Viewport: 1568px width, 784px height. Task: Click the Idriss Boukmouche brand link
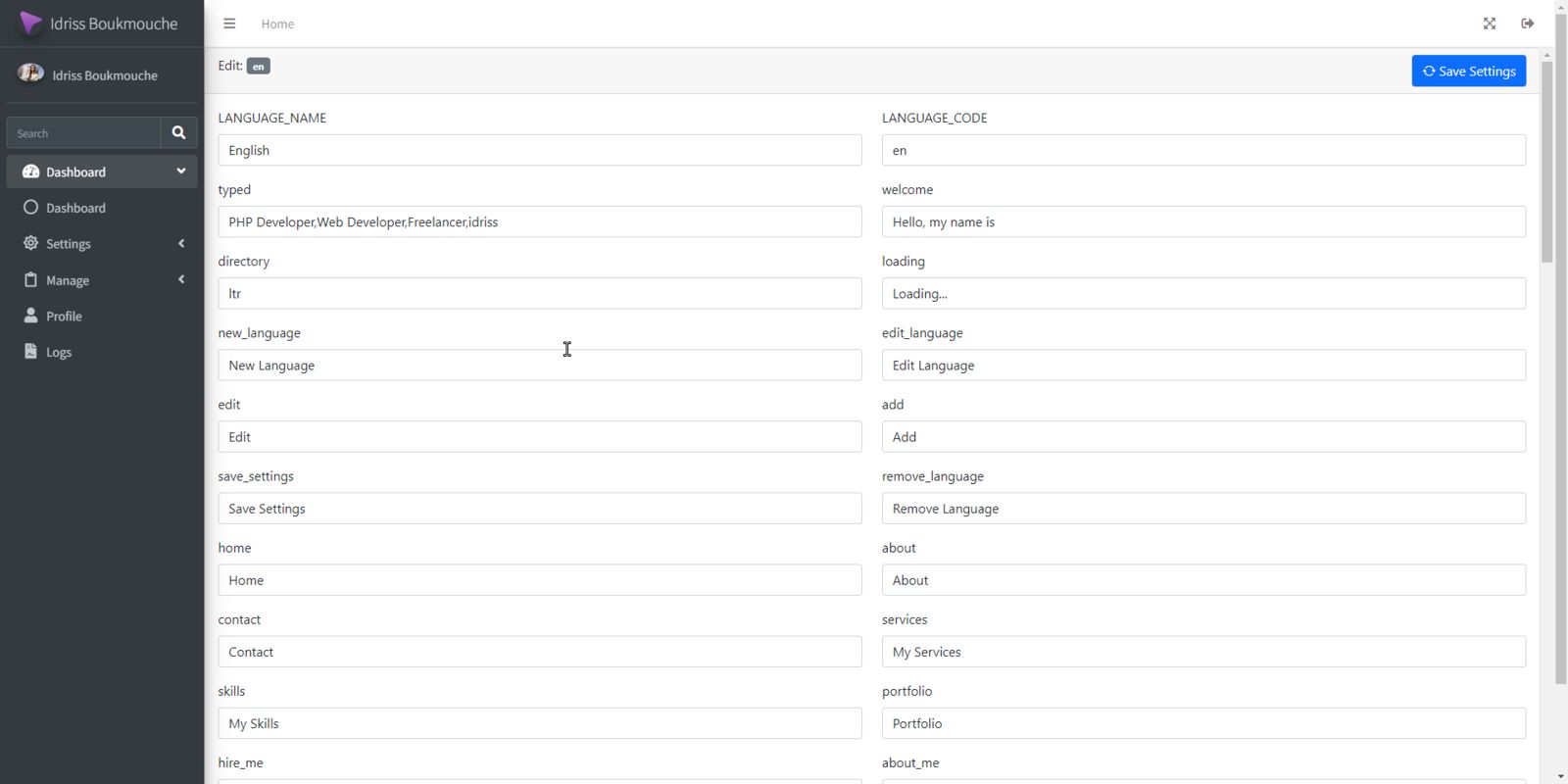[114, 24]
